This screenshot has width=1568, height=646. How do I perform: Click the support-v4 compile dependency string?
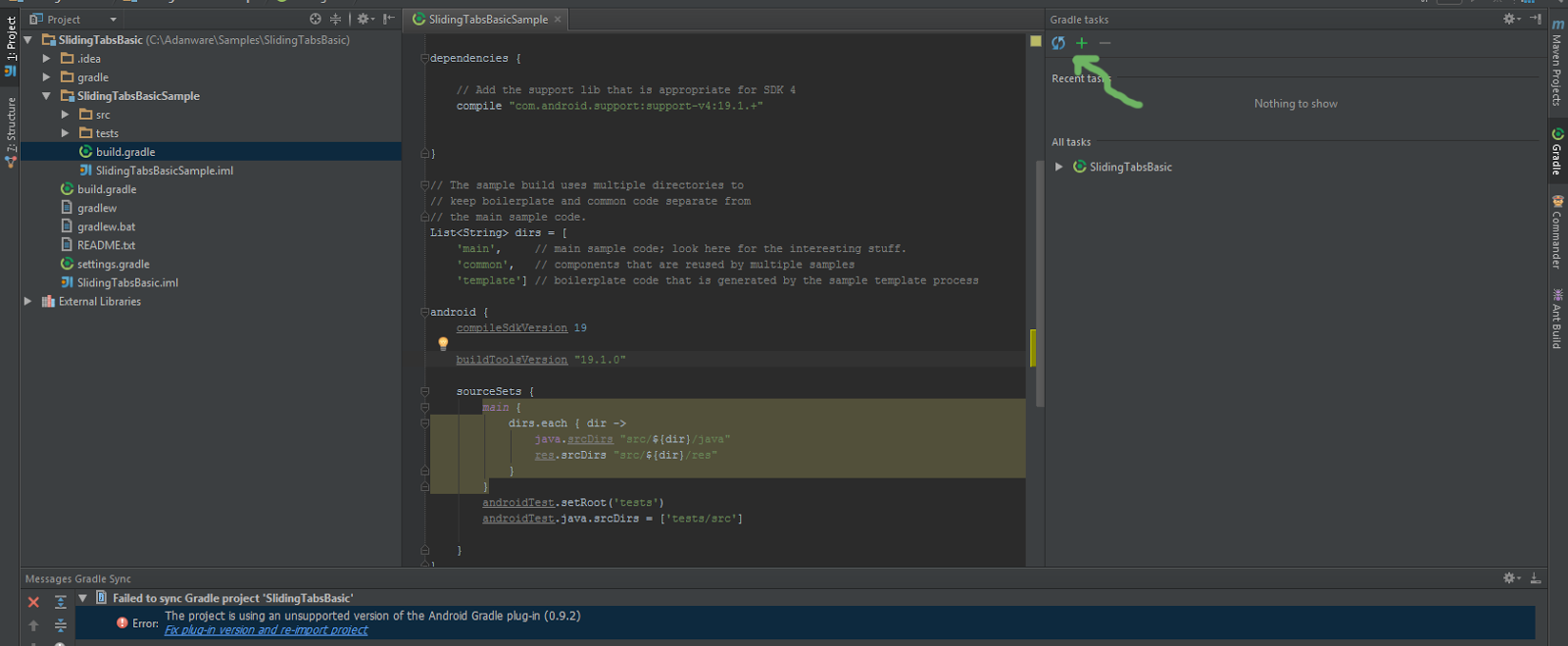point(636,106)
